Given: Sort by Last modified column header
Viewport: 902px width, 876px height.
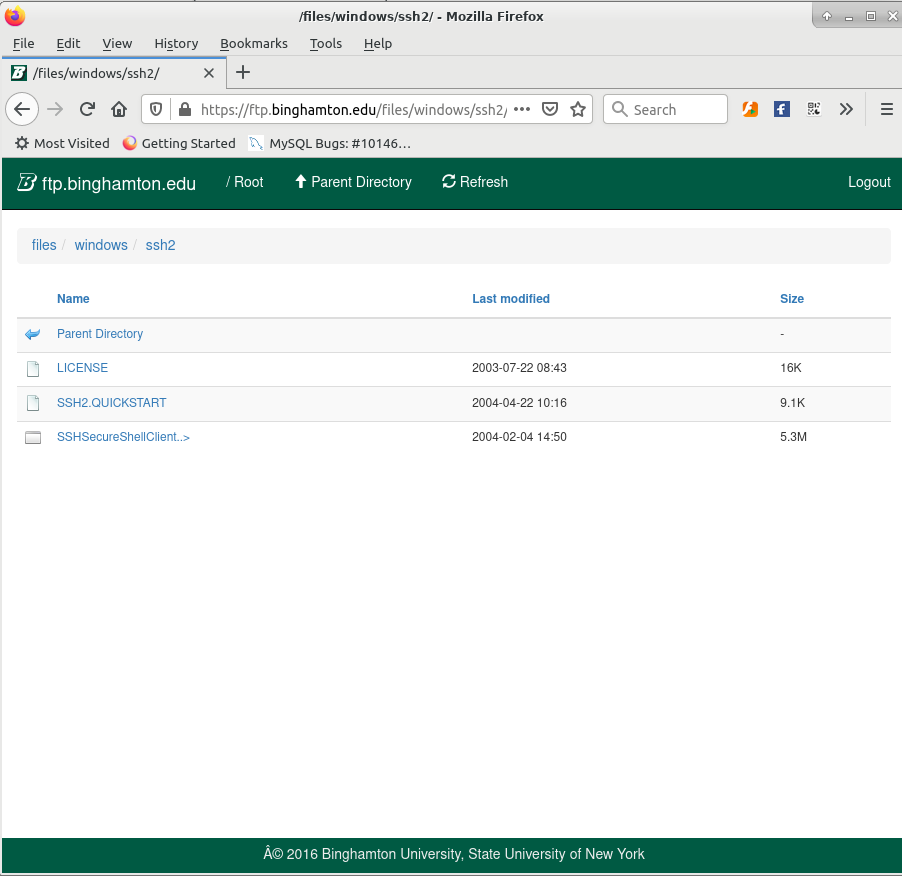Looking at the screenshot, I should click(x=511, y=299).
